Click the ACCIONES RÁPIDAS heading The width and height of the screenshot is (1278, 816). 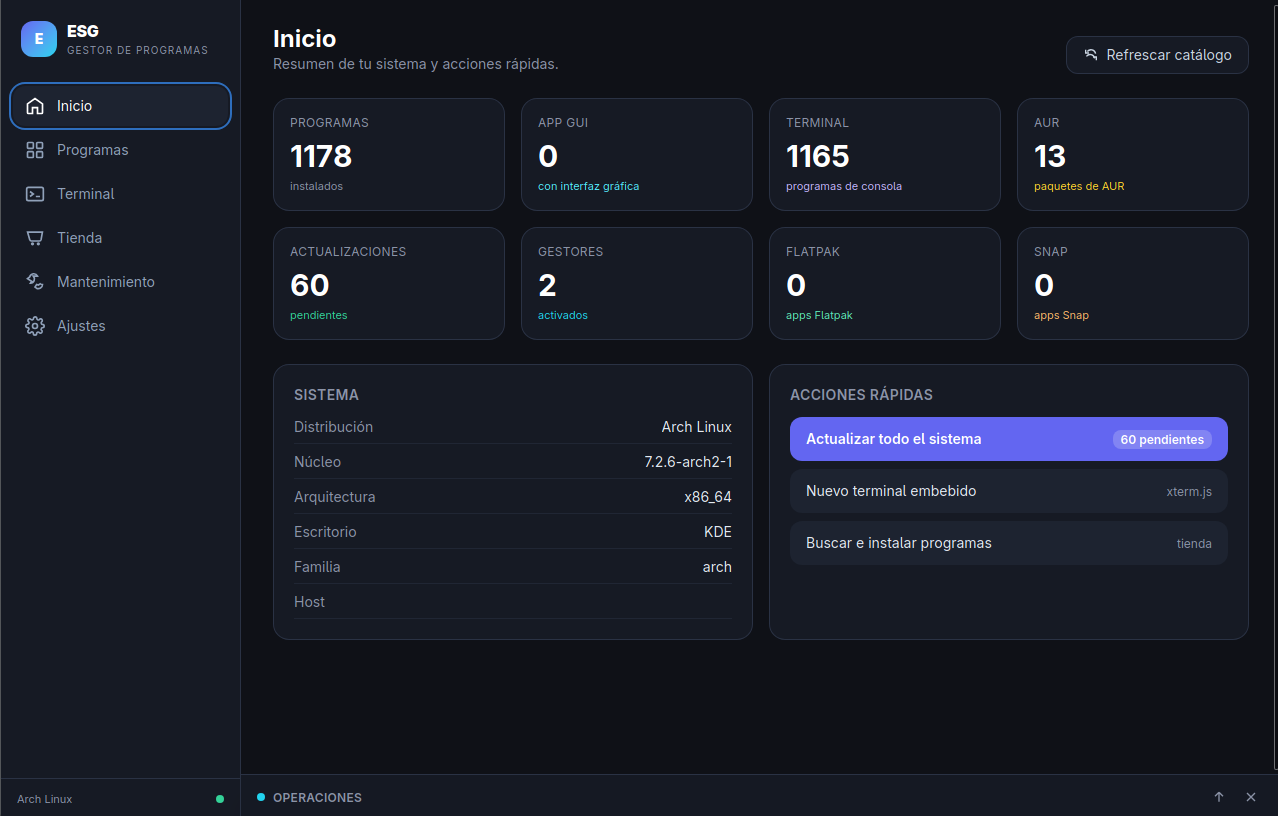(861, 395)
